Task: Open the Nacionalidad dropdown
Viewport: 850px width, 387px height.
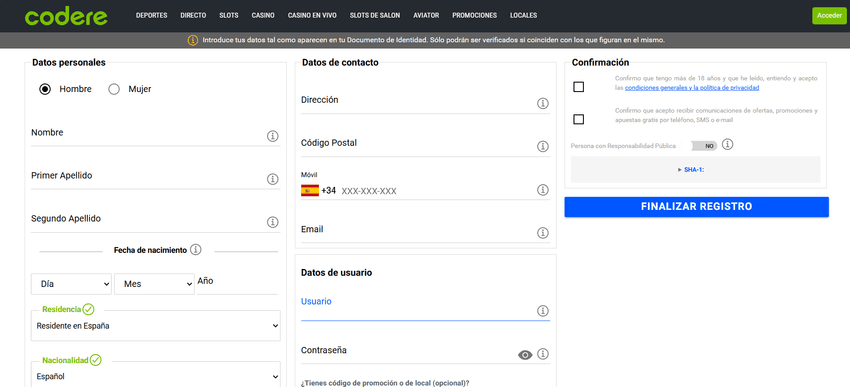Action: pos(156,376)
